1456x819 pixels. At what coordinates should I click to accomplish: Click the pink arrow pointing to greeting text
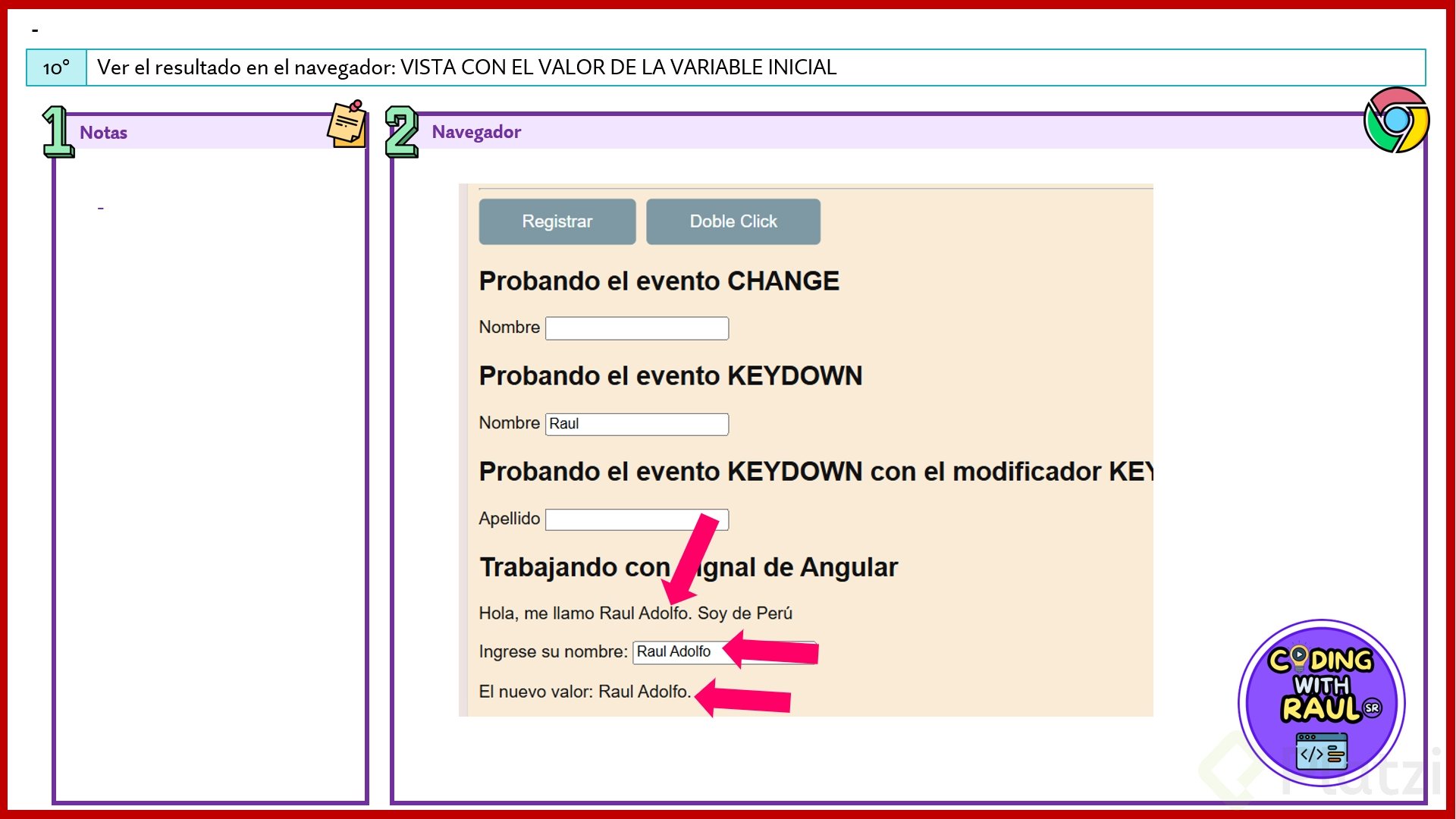coord(692,559)
